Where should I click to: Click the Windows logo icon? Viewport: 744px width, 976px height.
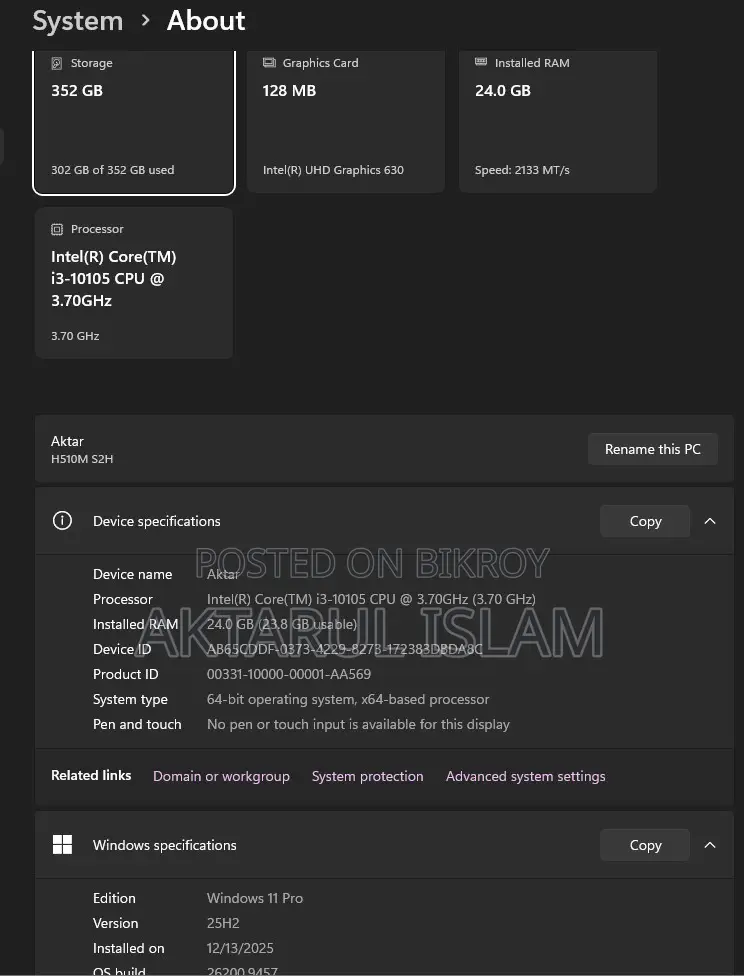[x=62, y=845]
